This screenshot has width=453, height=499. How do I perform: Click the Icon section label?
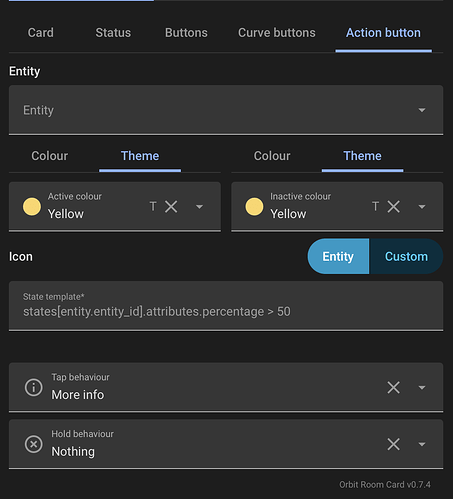(x=21, y=257)
